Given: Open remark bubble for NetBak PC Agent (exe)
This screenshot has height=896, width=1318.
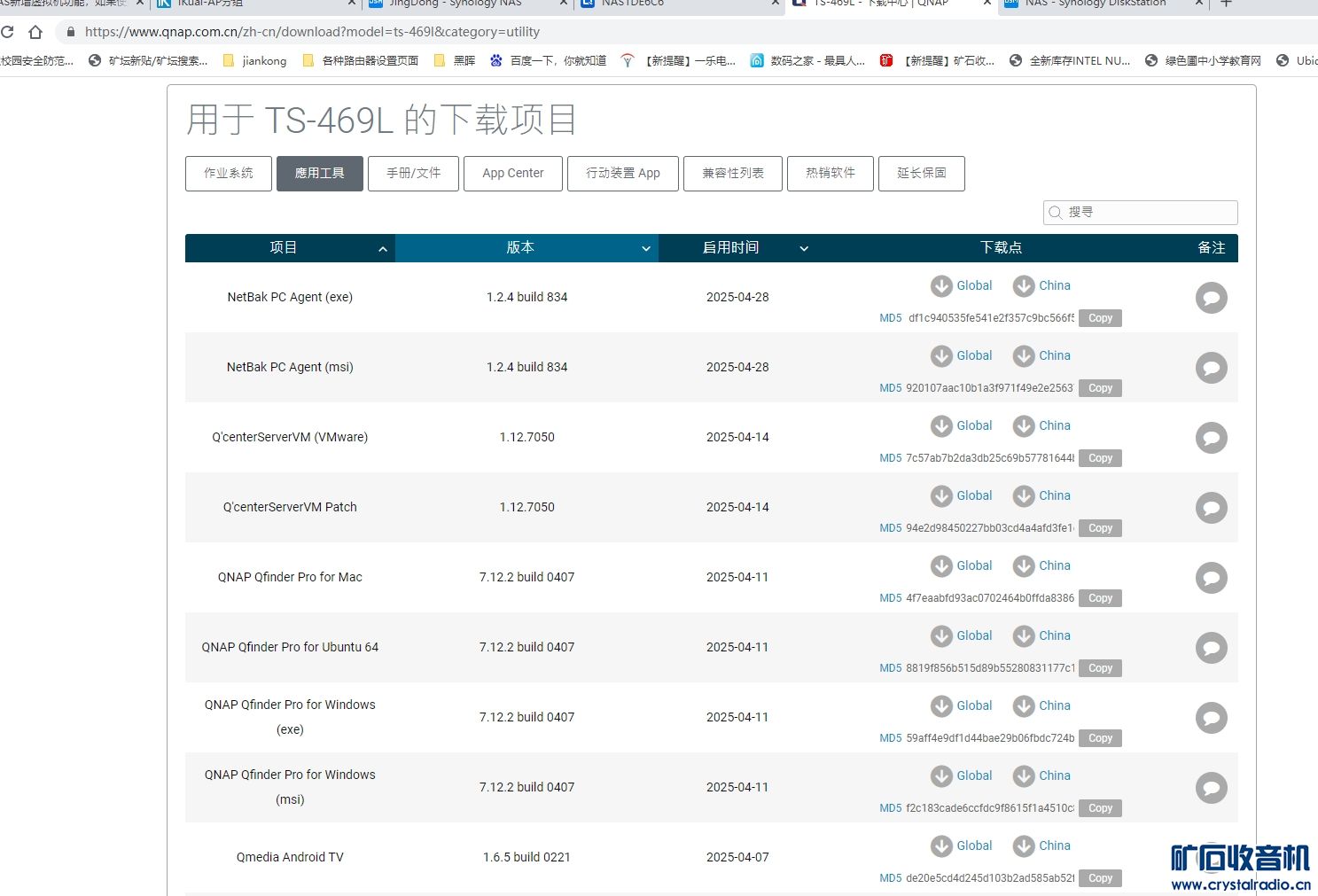Looking at the screenshot, I should 1211,298.
